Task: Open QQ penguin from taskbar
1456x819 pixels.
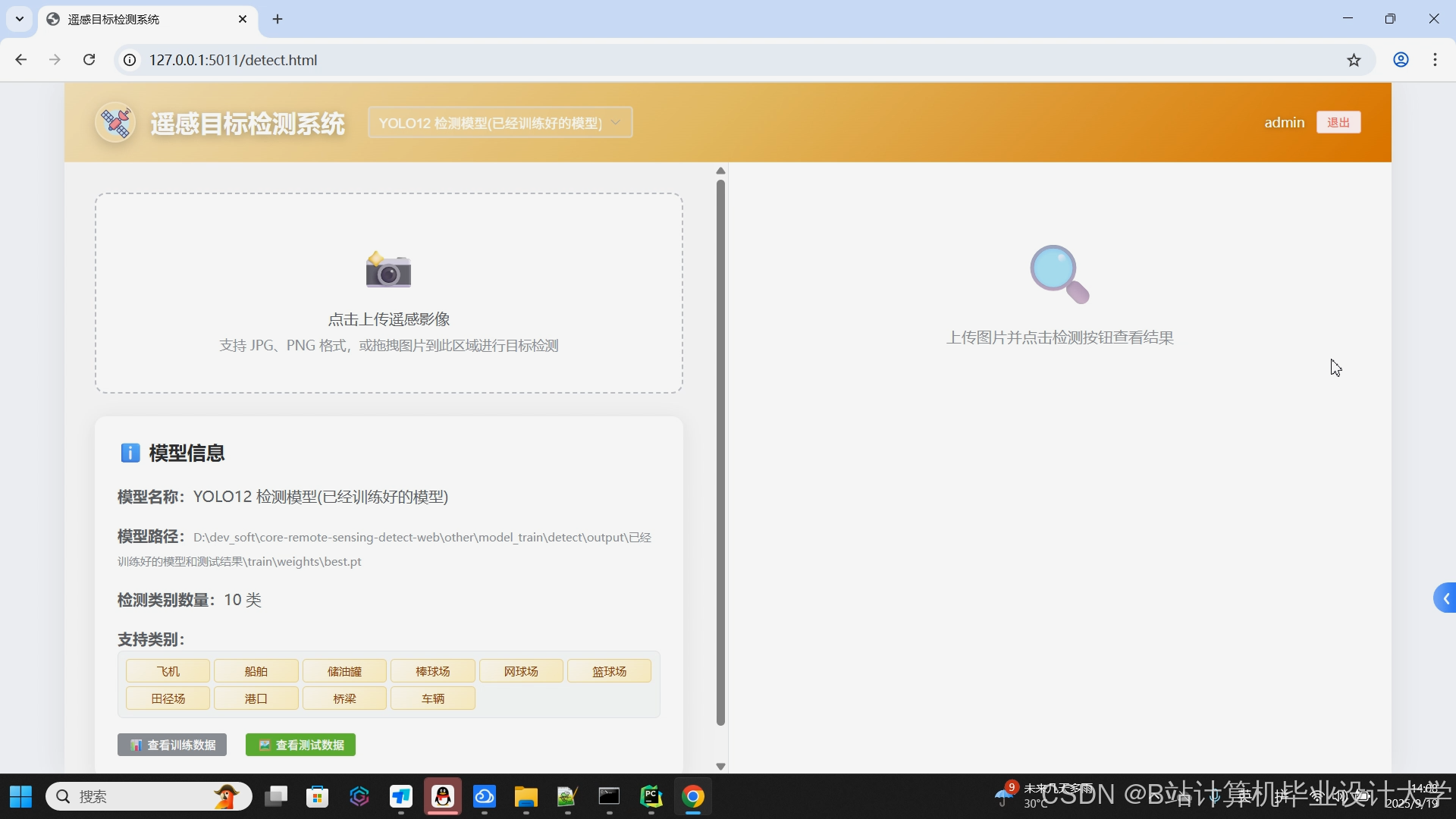Action: pos(443,796)
